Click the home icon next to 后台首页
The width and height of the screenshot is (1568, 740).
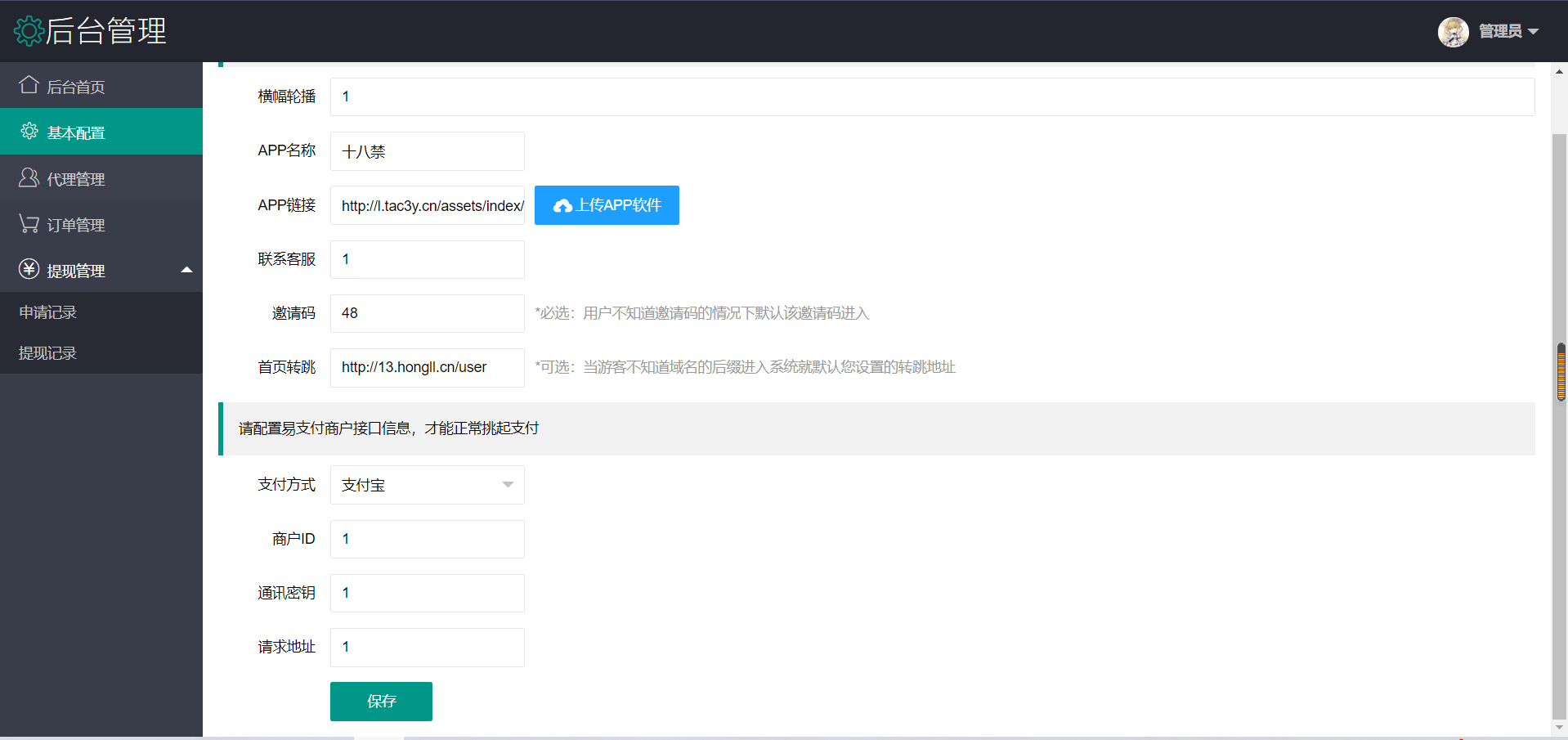[29, 85]
